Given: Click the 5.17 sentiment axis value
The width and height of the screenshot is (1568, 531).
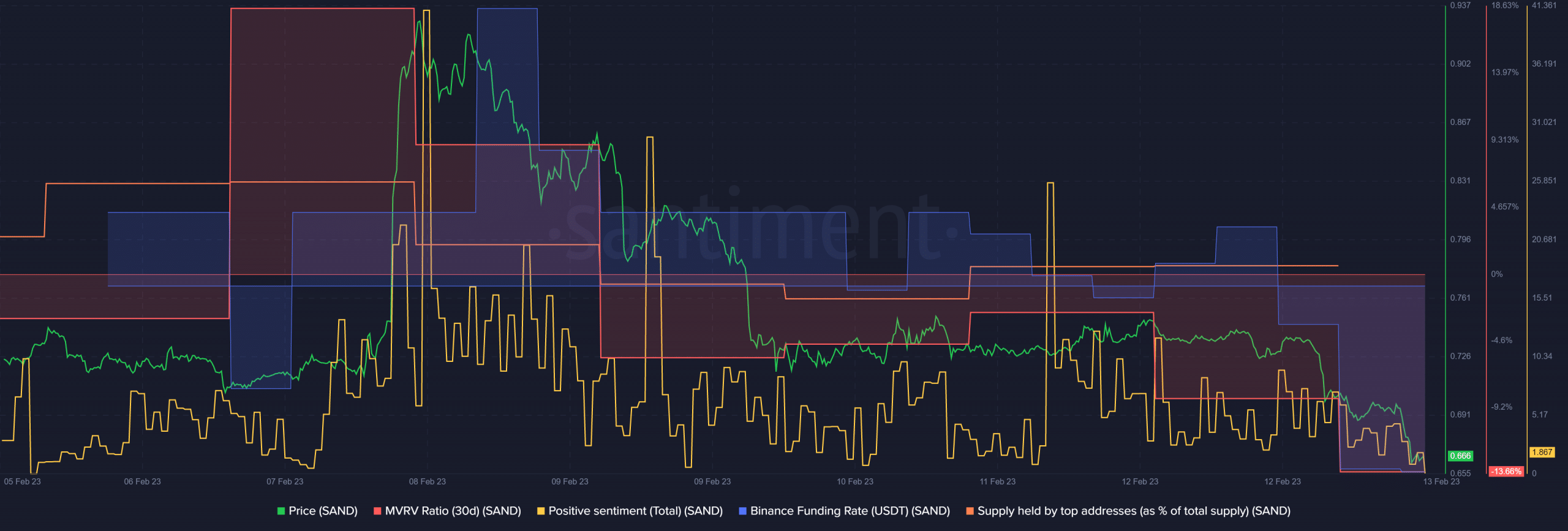Looking at the screenshot, I should 1540,415.
